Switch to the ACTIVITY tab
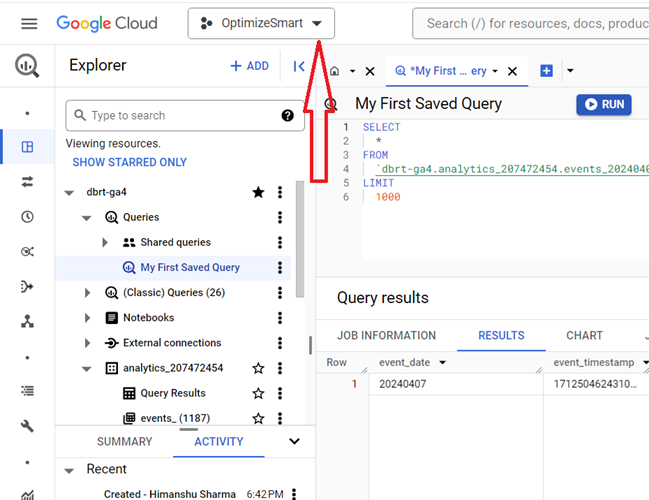 point(219,441)
